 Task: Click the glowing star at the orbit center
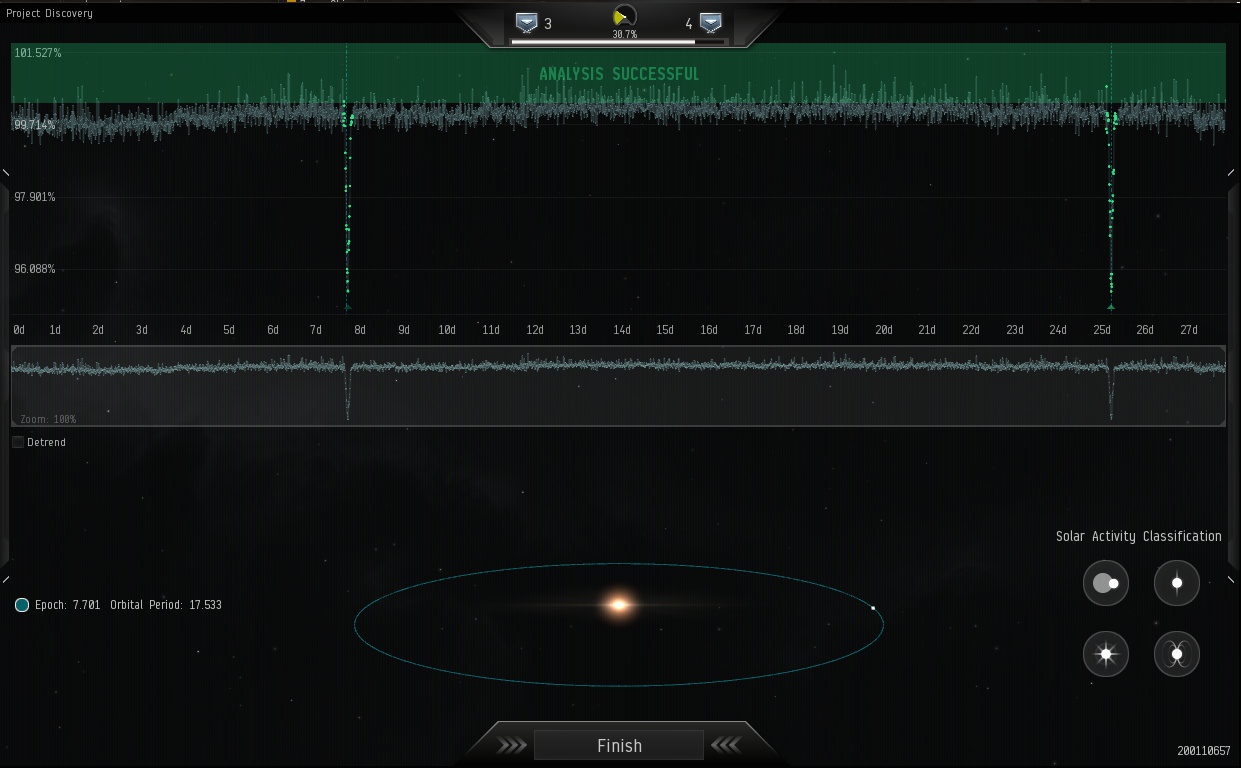[619, 605]
